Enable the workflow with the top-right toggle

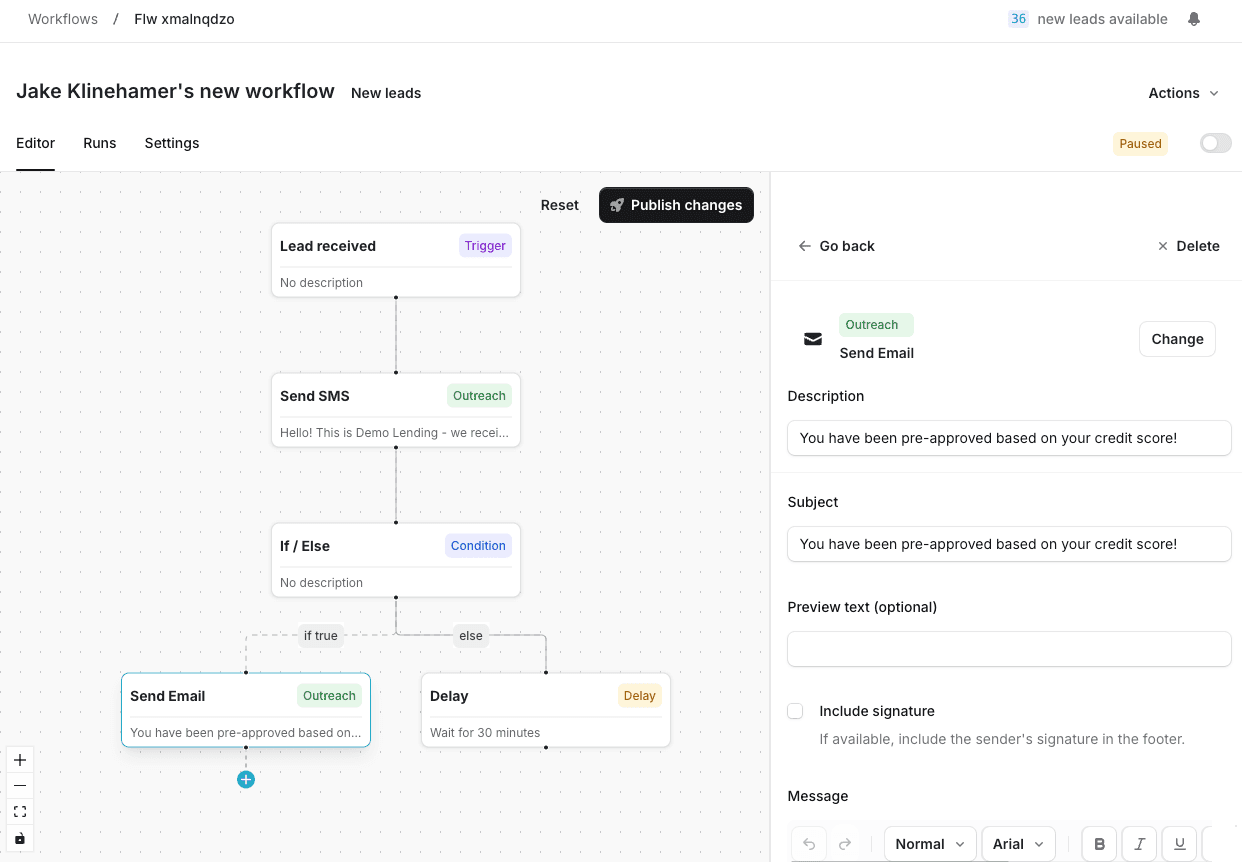(1215, 143)
